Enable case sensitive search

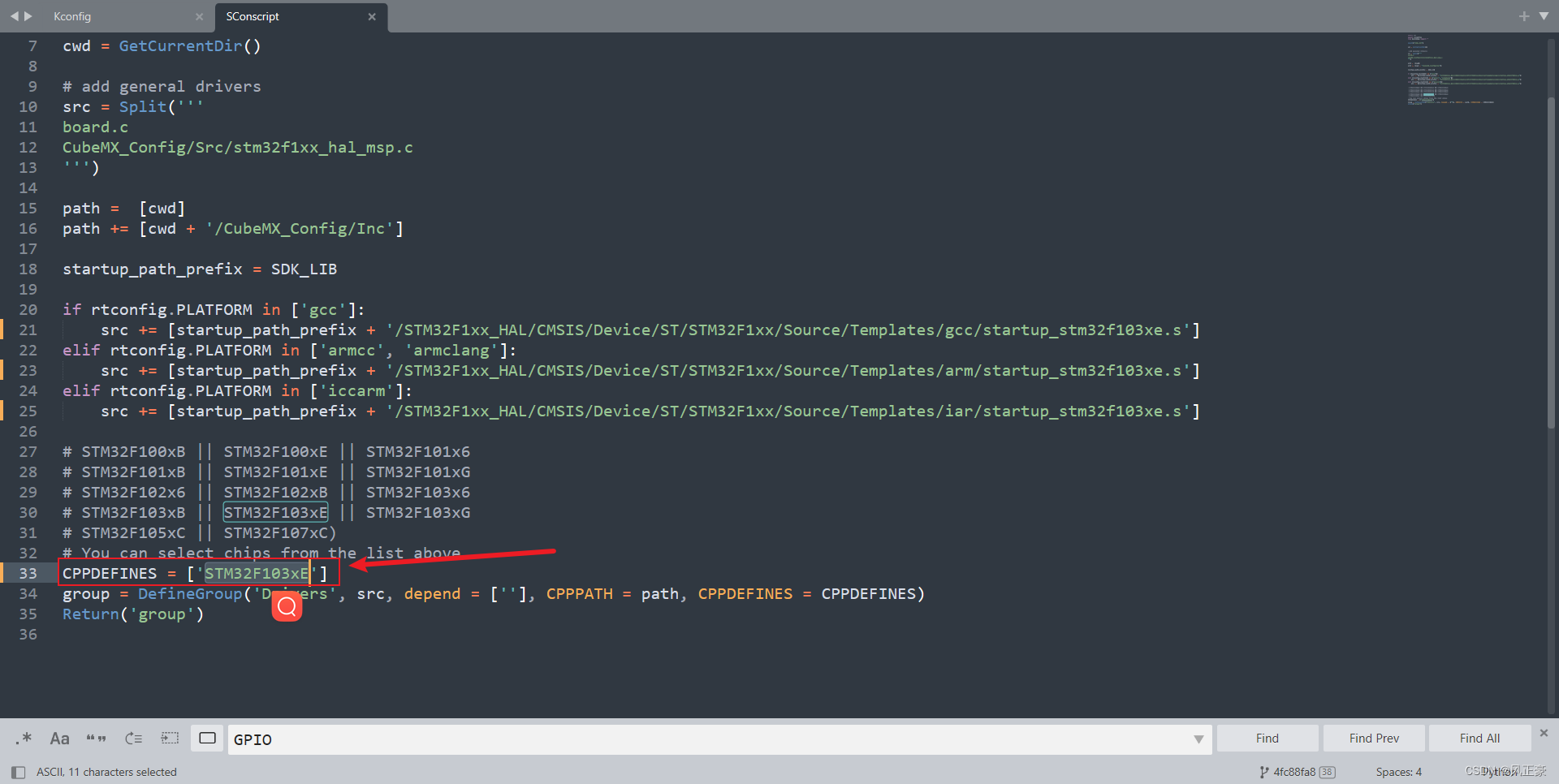click(x=59, y=739)
